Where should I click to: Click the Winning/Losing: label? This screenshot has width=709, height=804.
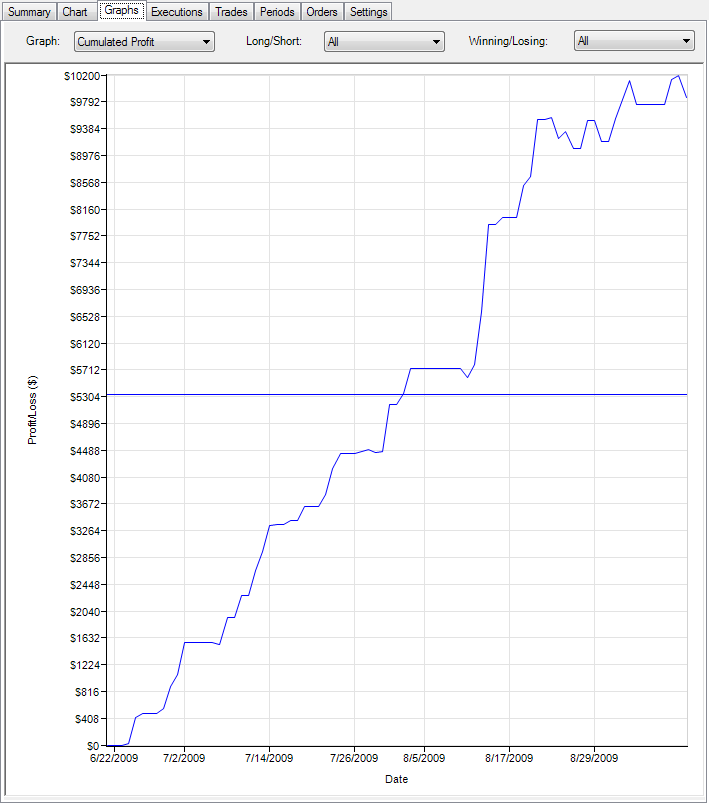click(x=508, y=42)
